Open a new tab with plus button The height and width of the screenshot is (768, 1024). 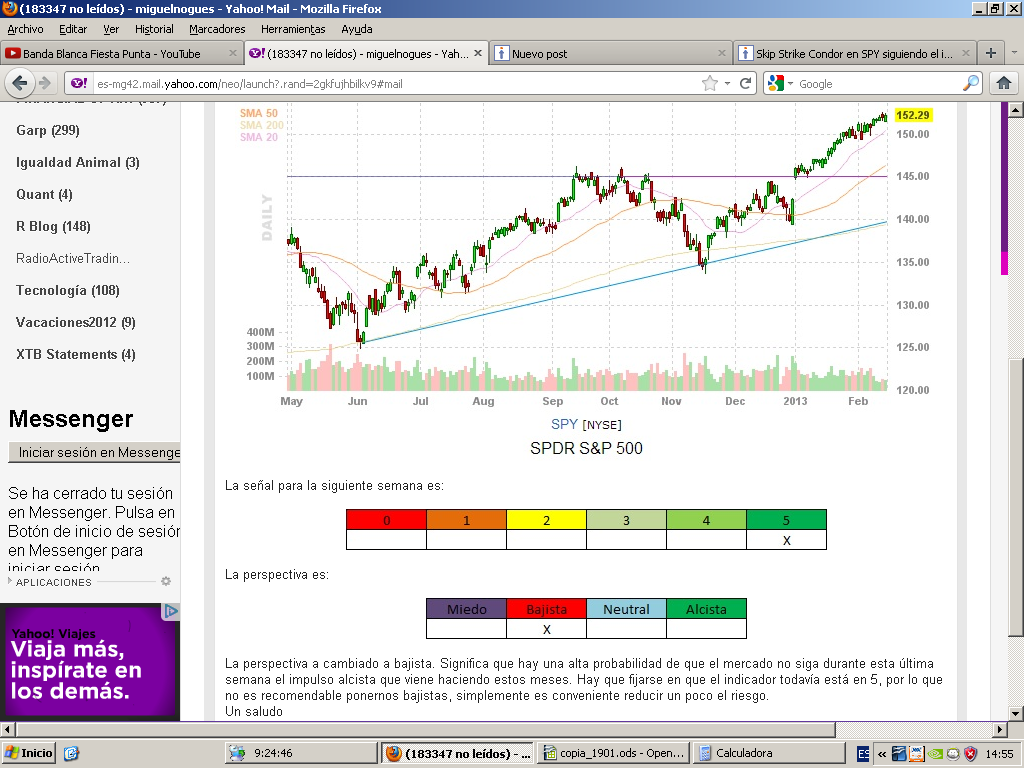click(991, 53)
